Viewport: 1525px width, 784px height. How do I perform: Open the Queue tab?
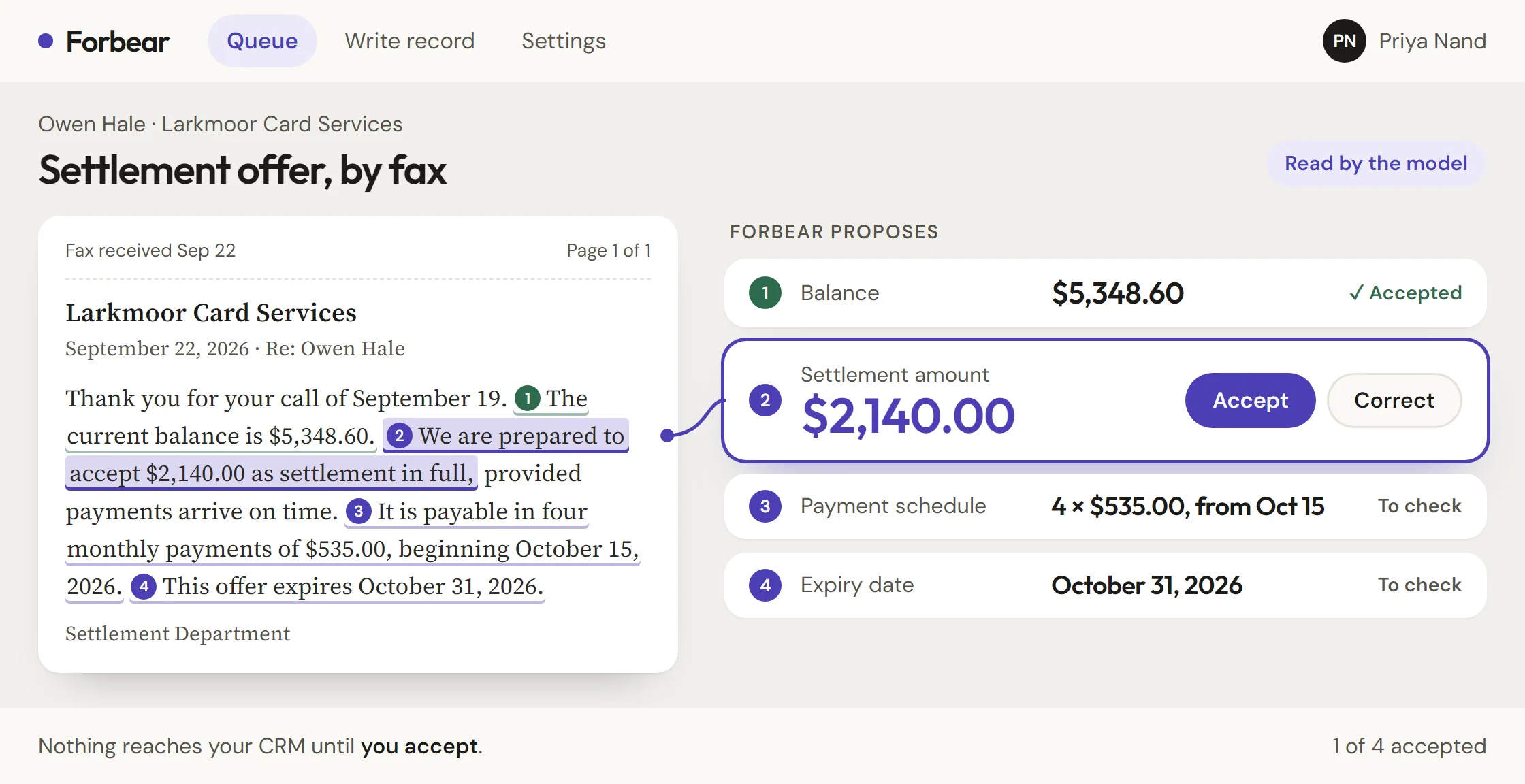coord(262,41)
